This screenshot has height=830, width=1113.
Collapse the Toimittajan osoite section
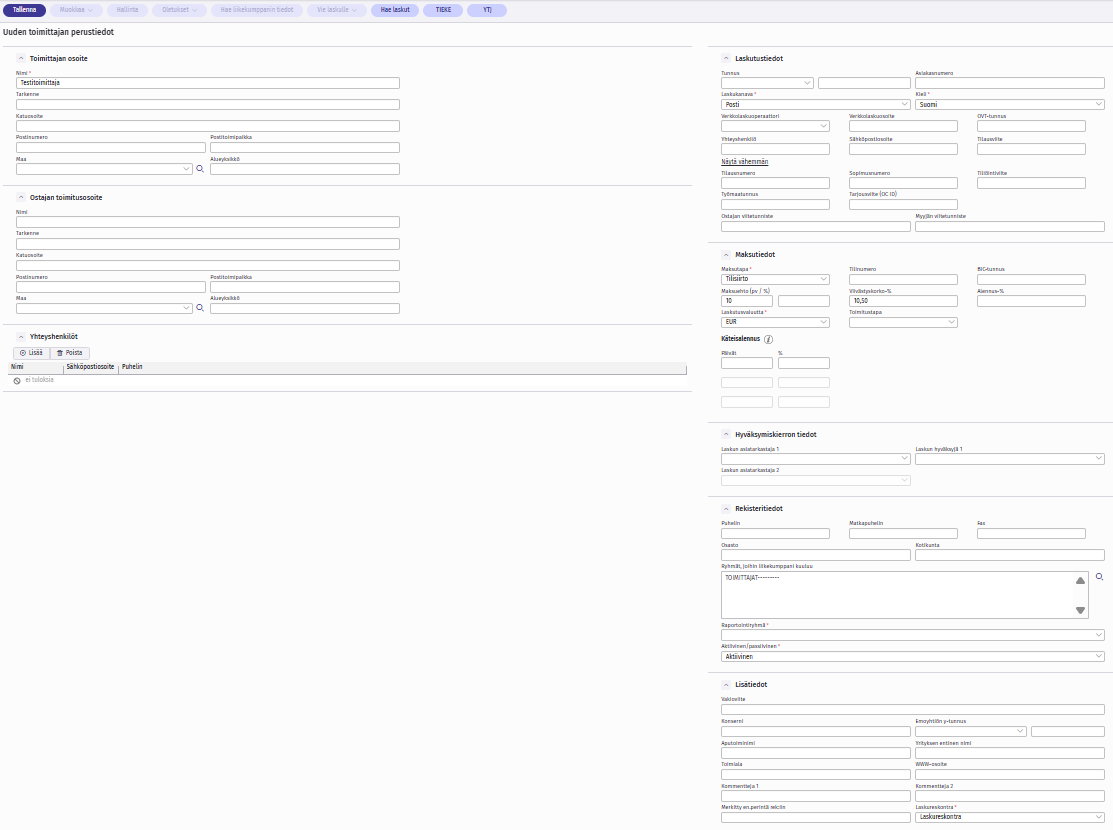21,59
